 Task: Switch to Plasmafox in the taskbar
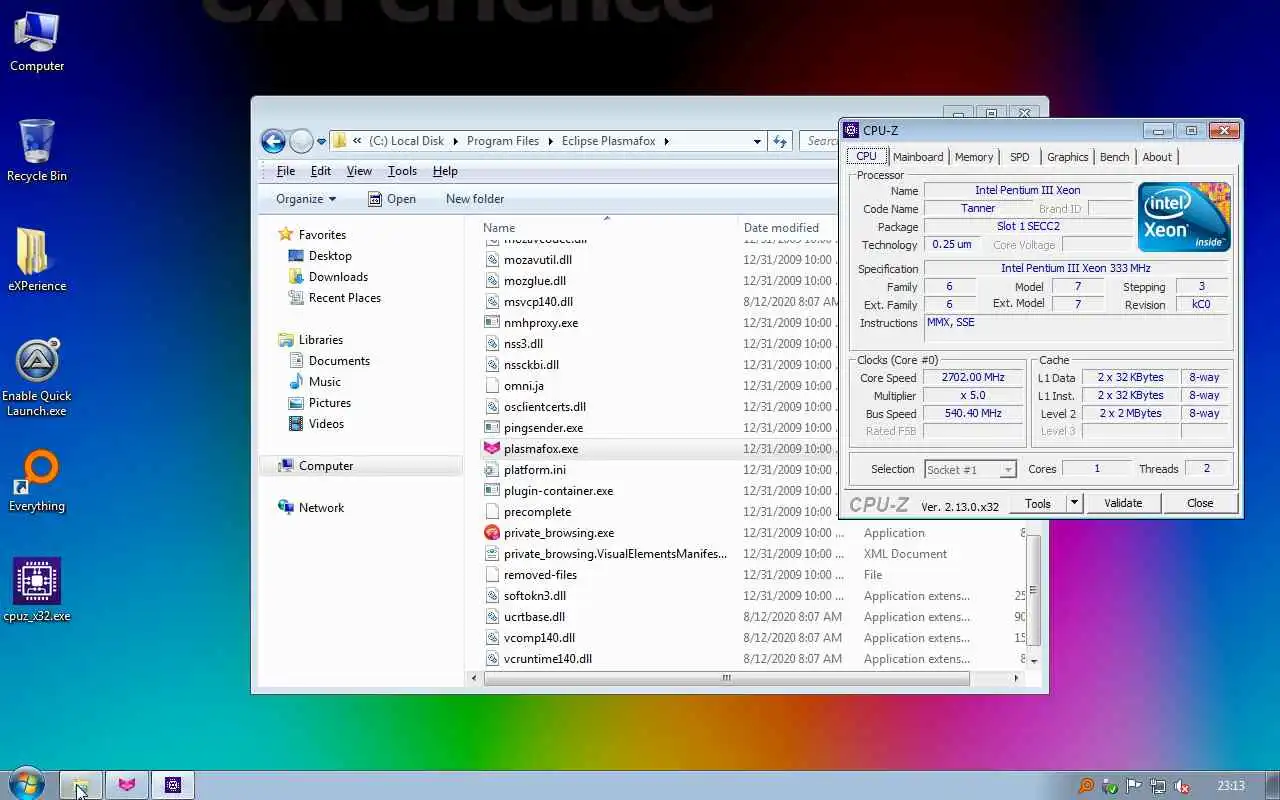(x=126, y=785)
